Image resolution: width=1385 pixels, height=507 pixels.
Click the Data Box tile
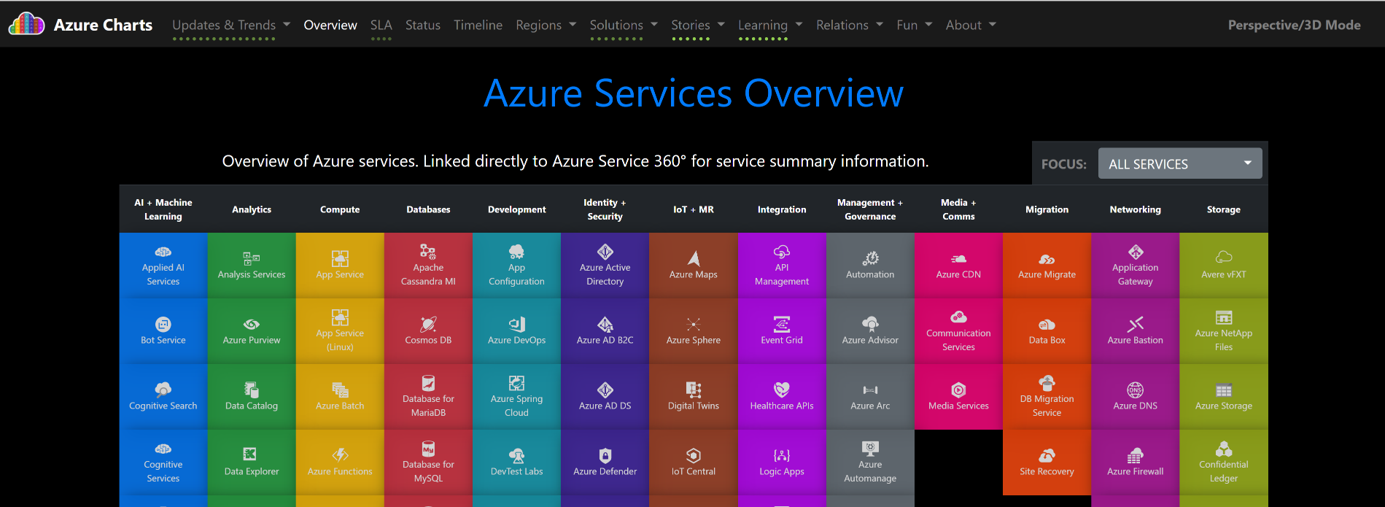pos(1047,331)
